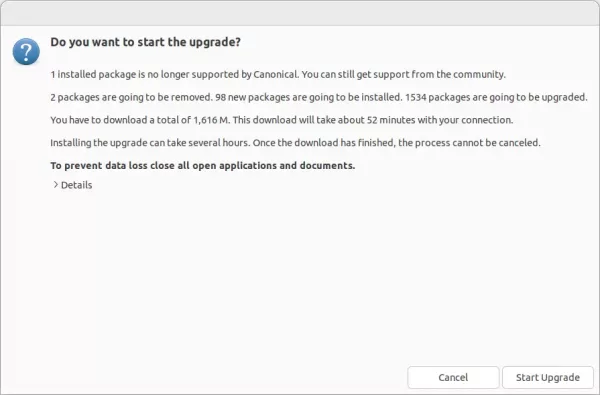Click the Details label text
600x395 pixels.
[77, 185]
